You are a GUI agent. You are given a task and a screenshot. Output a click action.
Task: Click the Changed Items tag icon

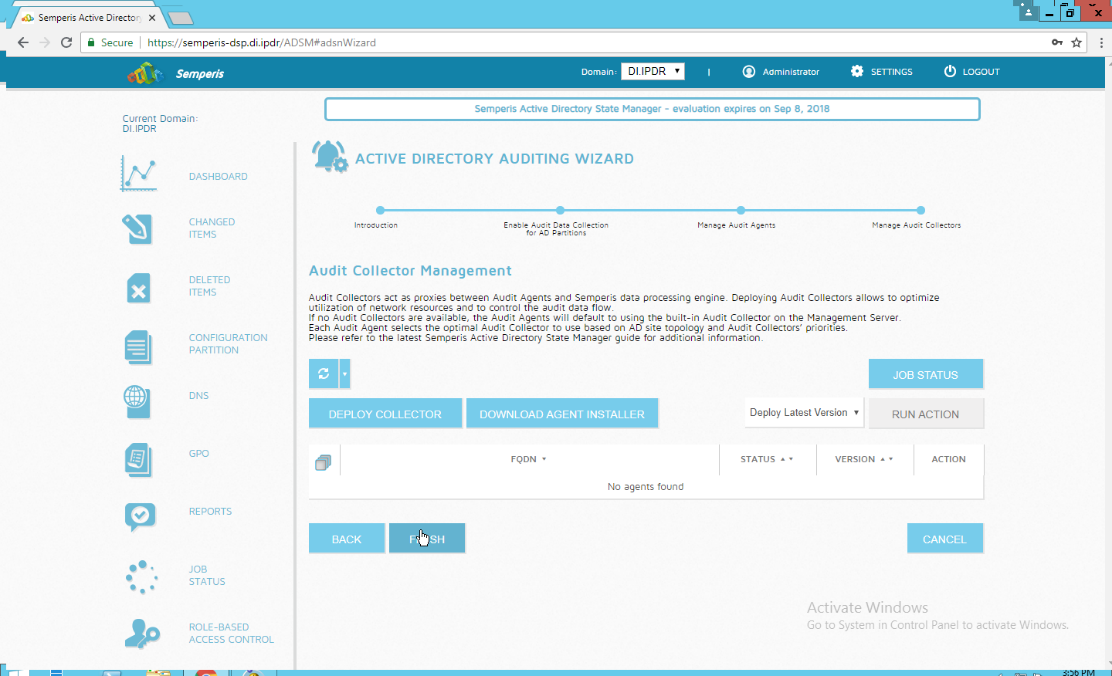138,229
